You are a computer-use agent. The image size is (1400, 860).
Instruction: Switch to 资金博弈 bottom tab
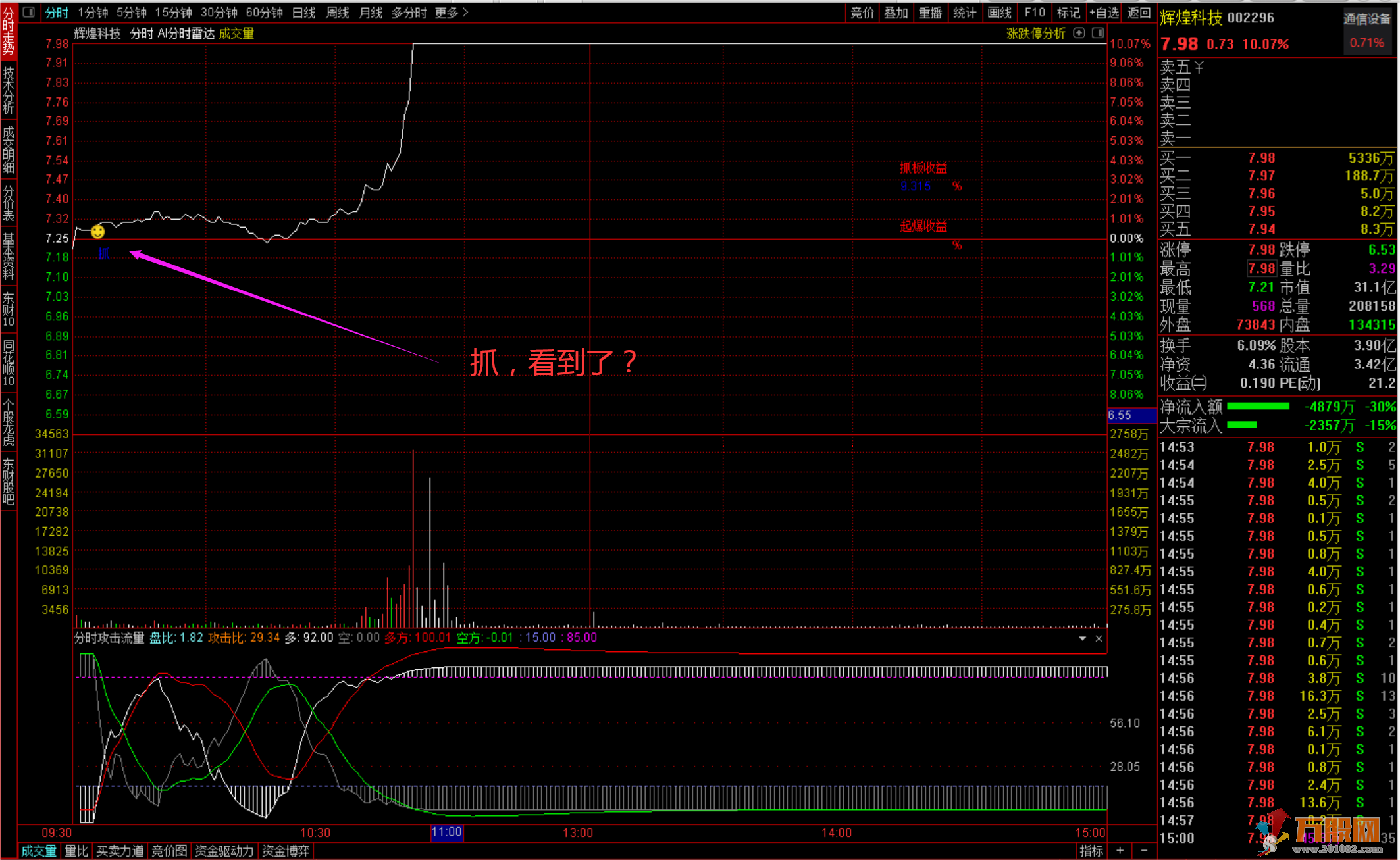coord(286,851)
